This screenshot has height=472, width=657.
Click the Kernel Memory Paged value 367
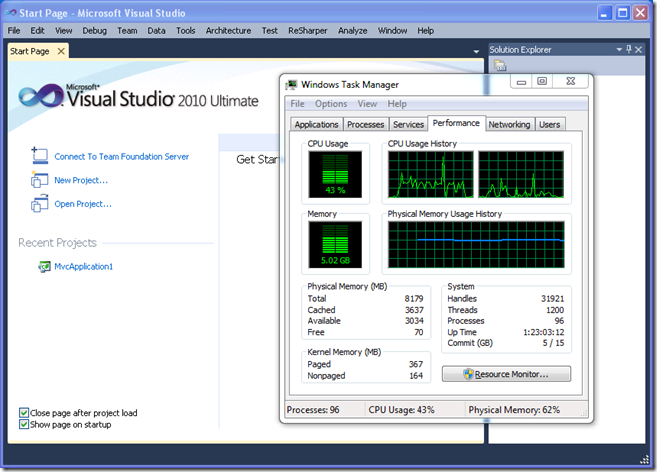coord(416,364)
